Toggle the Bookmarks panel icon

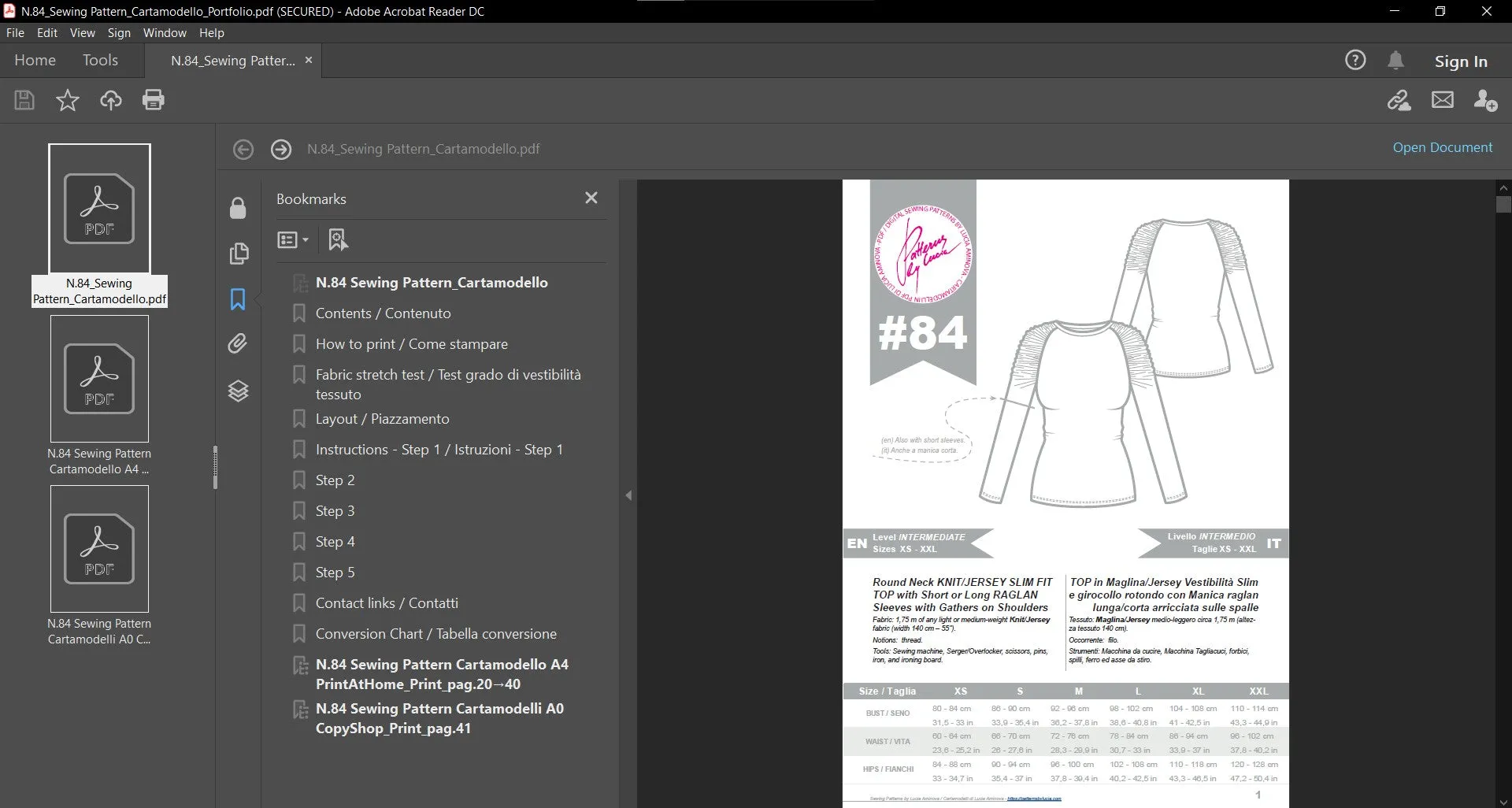coord(238,299)
